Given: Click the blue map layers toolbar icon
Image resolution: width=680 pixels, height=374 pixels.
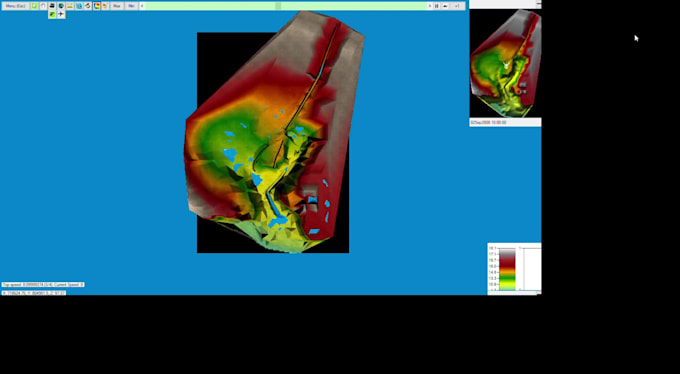Looking at the screenshot, I should point(79,6).
